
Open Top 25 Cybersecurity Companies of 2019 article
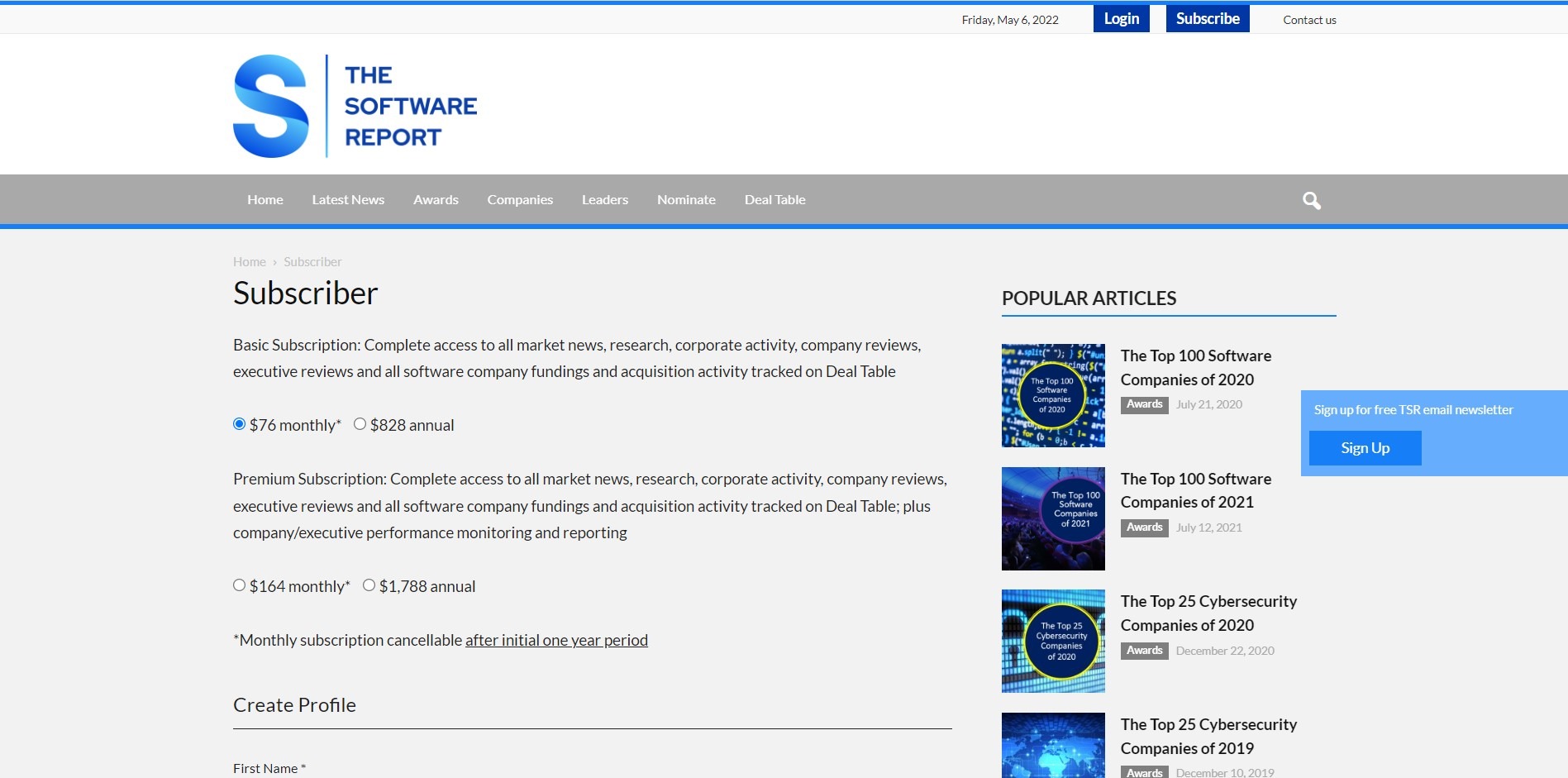1208,736
